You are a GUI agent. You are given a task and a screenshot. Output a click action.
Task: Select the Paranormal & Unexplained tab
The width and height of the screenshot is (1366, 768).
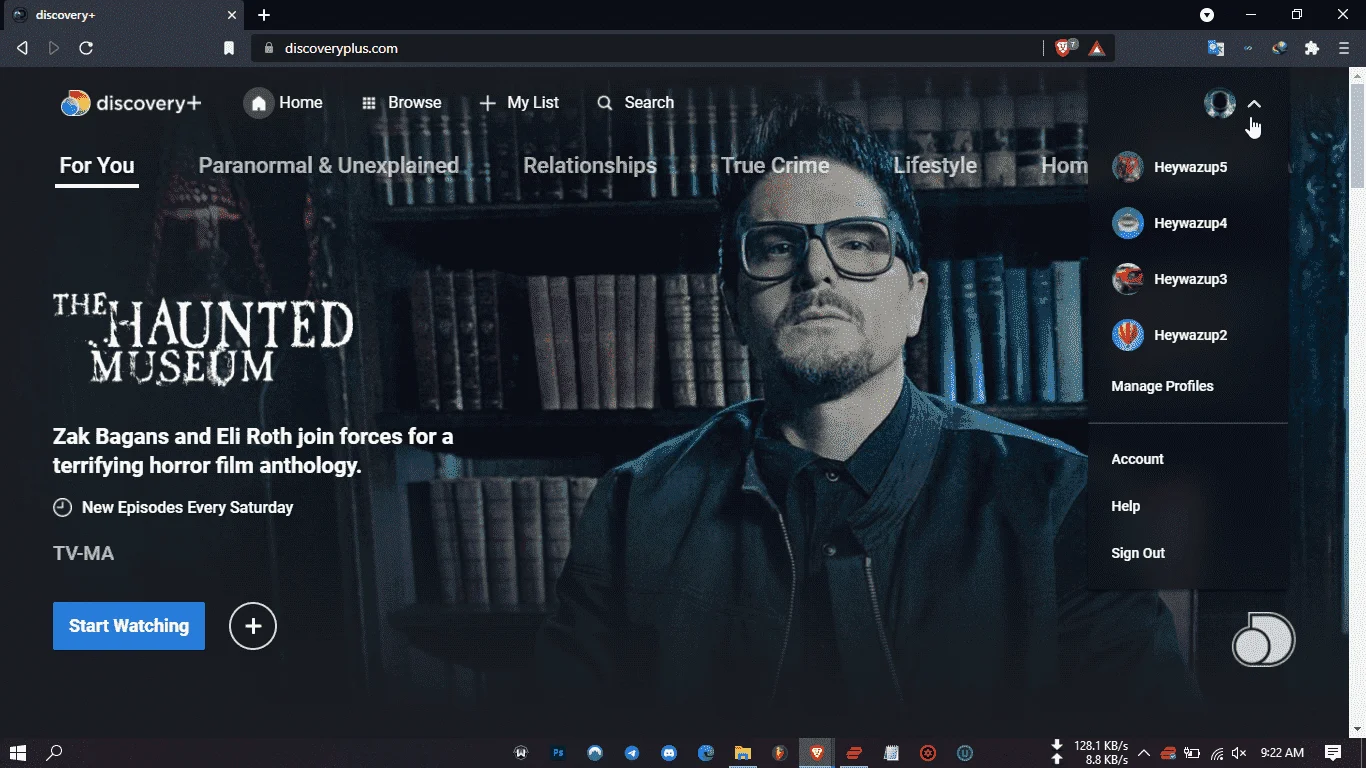point(328,166)
